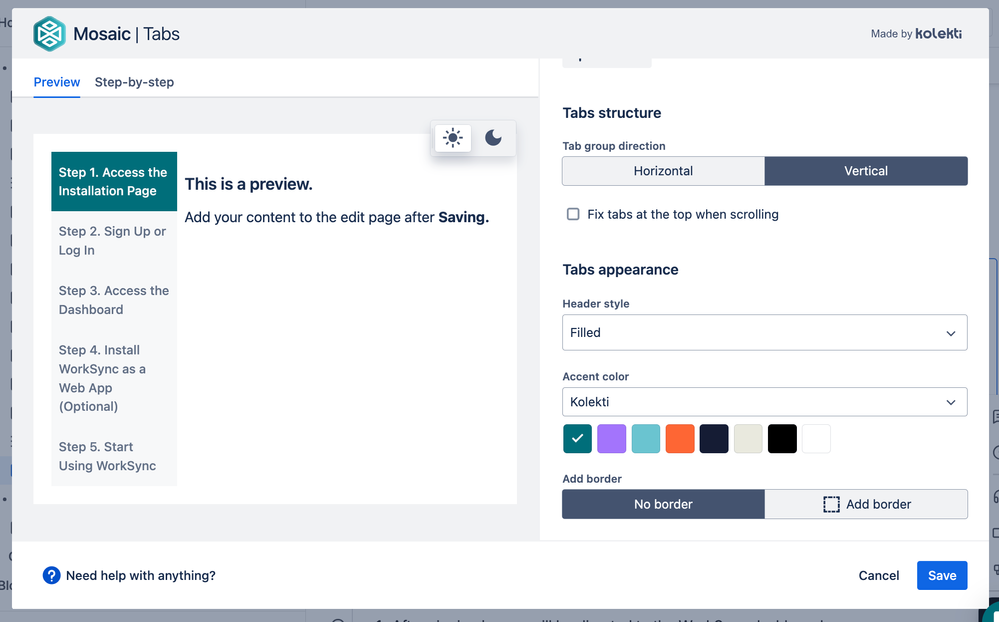This screenshot has height=622, width=999.
Task: Open help using the question mark icon
Action: (51, 575)
